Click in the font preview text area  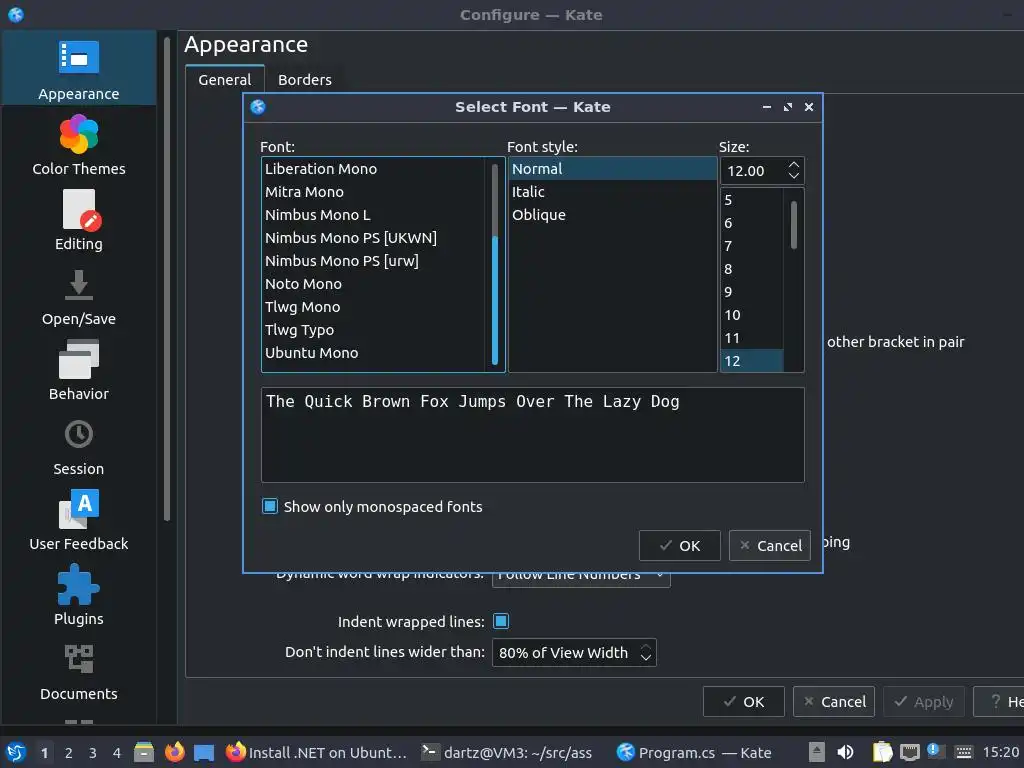pos(532,435)
